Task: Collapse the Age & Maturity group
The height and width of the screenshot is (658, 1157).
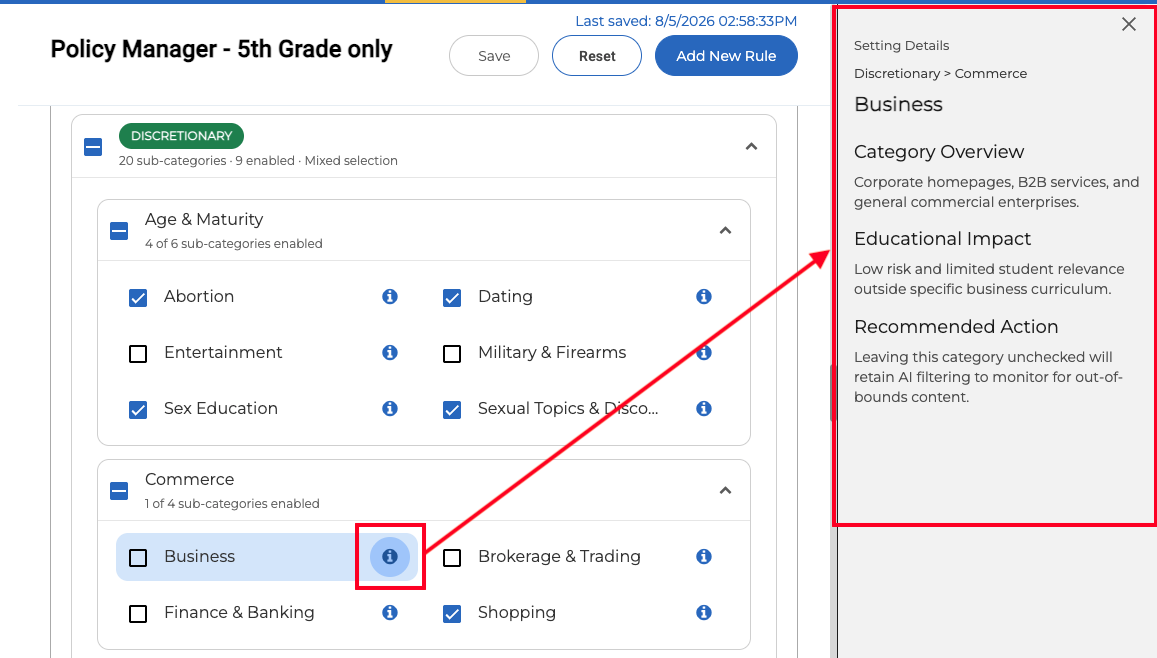Action: pos(725,230)
